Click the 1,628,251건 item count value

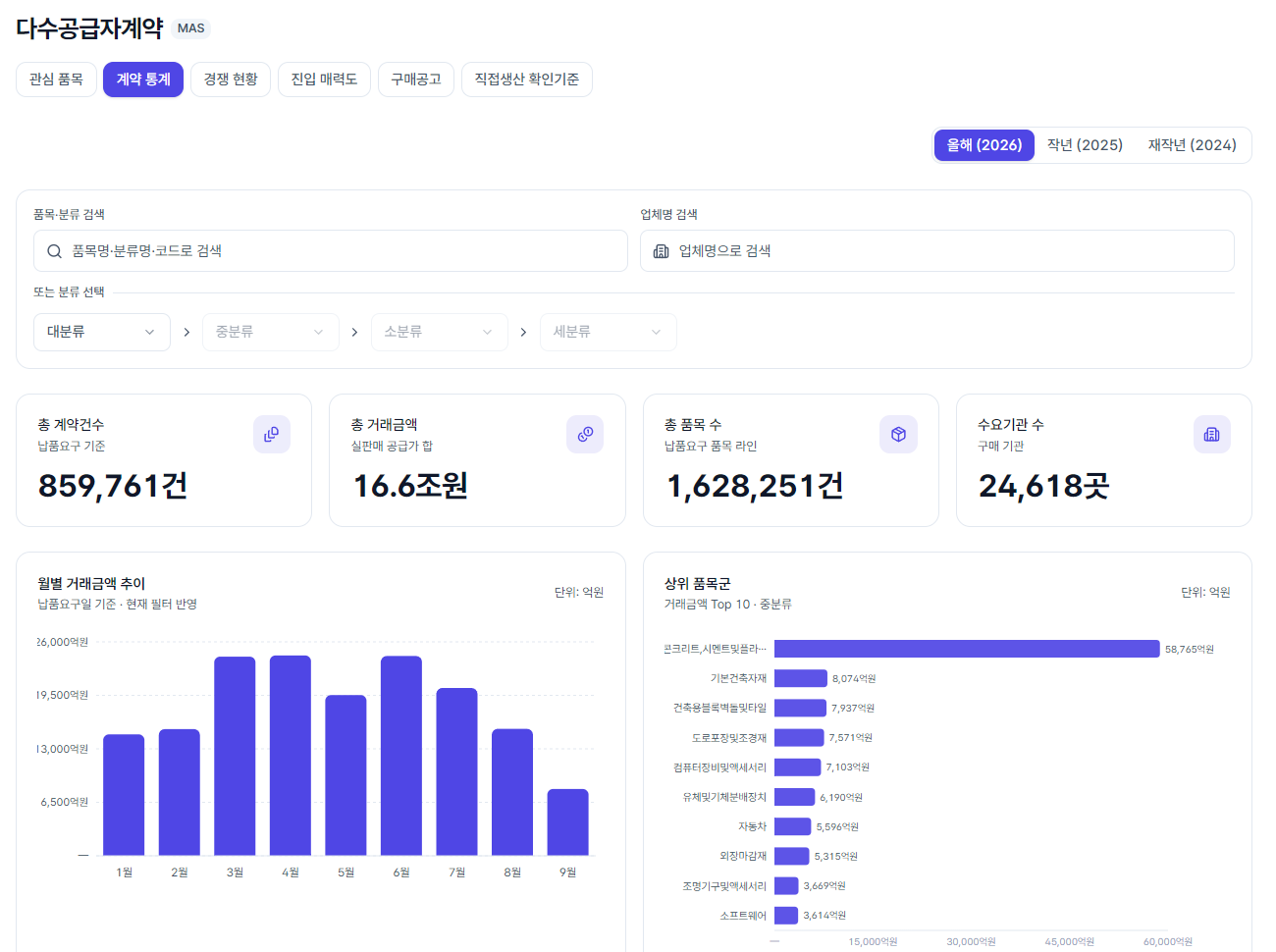(x=755, y=486)
